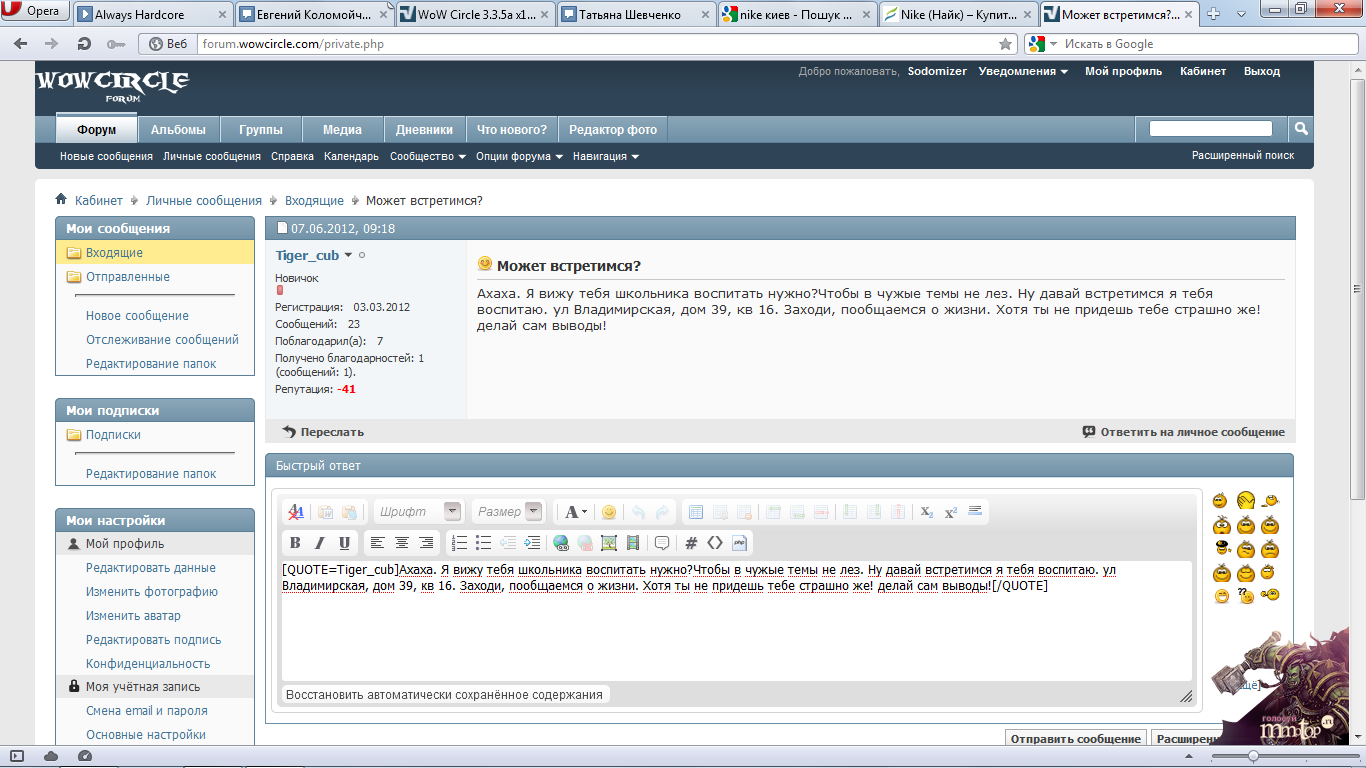Click the subscript X₂ icon
Image resolution: width=1366 pixels, height=768 pixels.
click(x=927, y=512)
